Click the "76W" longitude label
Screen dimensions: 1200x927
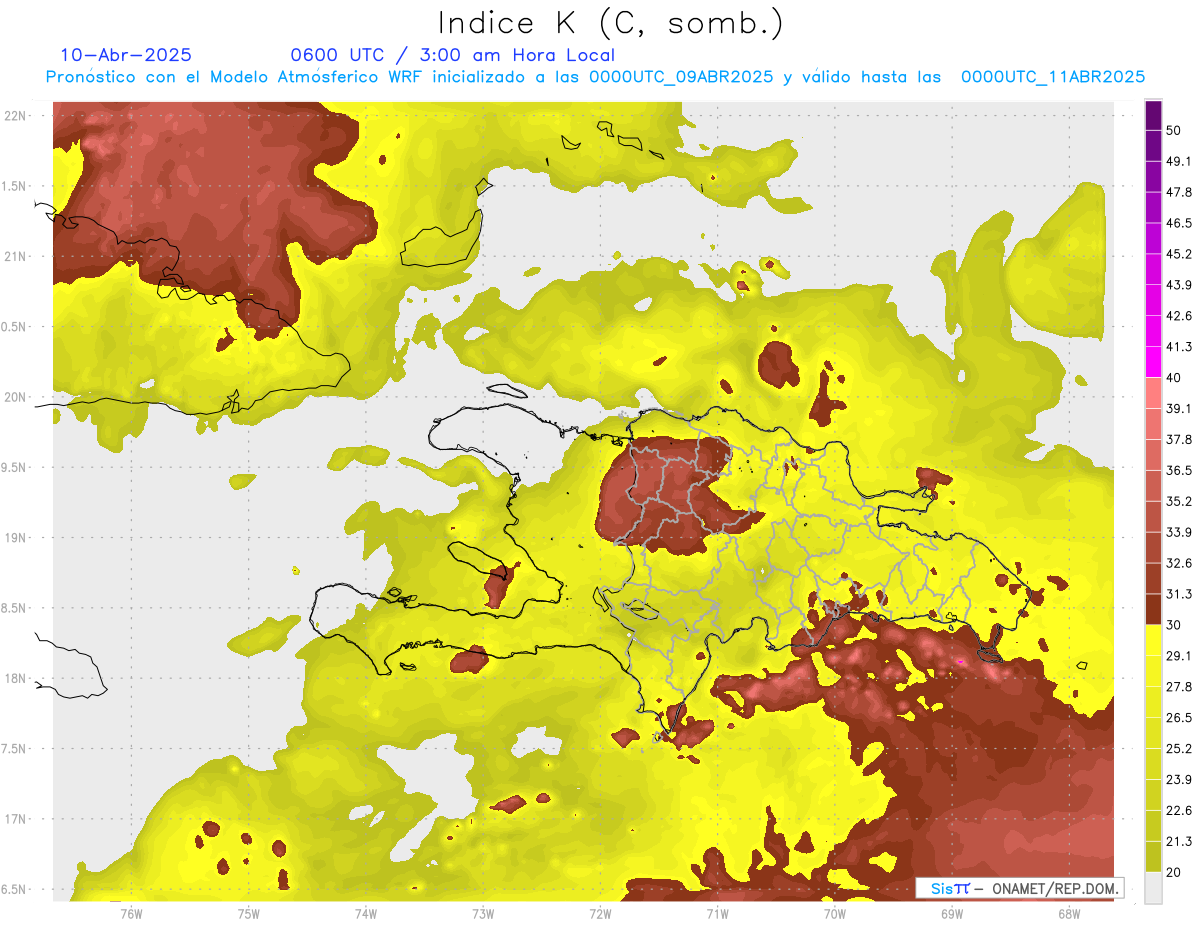pyautogui.click(x=131, y=913)
